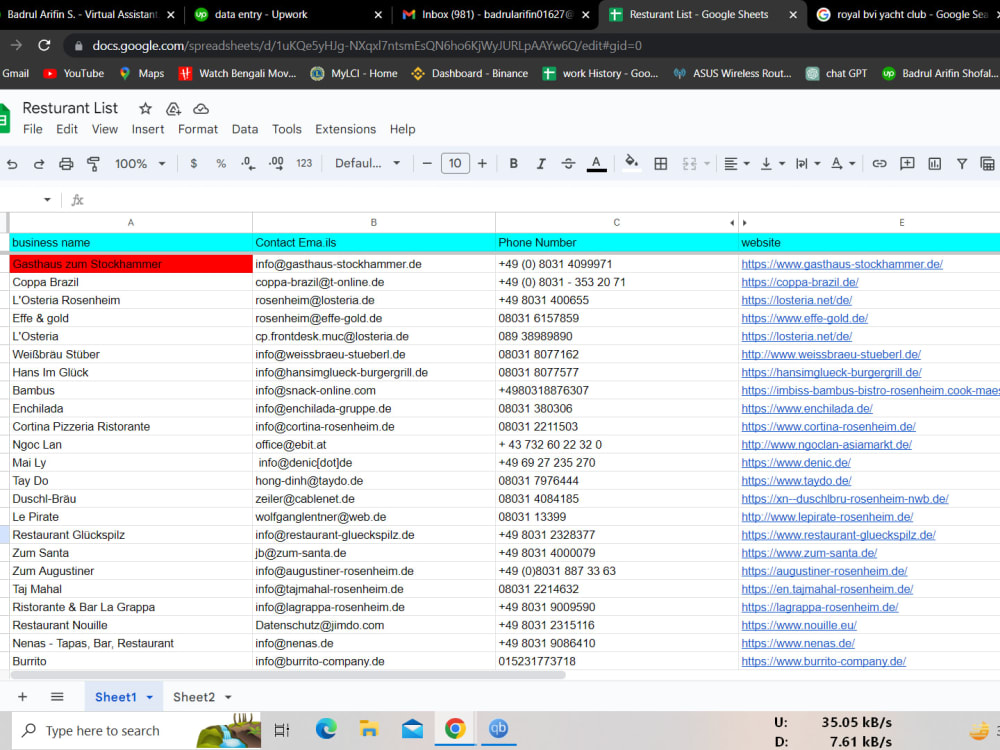
Task: Open the Default font dropdown
Action: pos(368,163)
